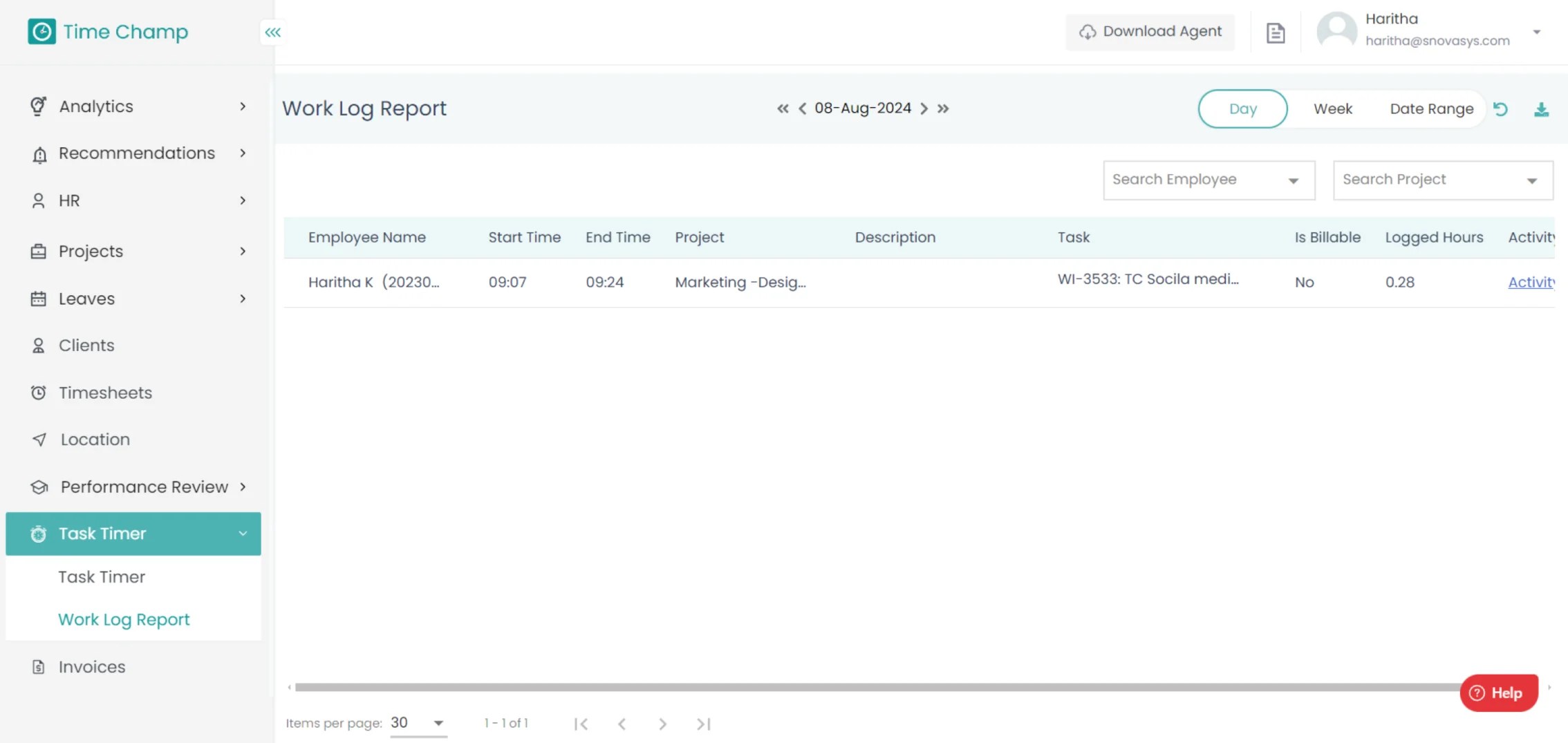Collapse the sidebar with triple-chevron button
1568x743 pixels.
[x=273, y=32]
